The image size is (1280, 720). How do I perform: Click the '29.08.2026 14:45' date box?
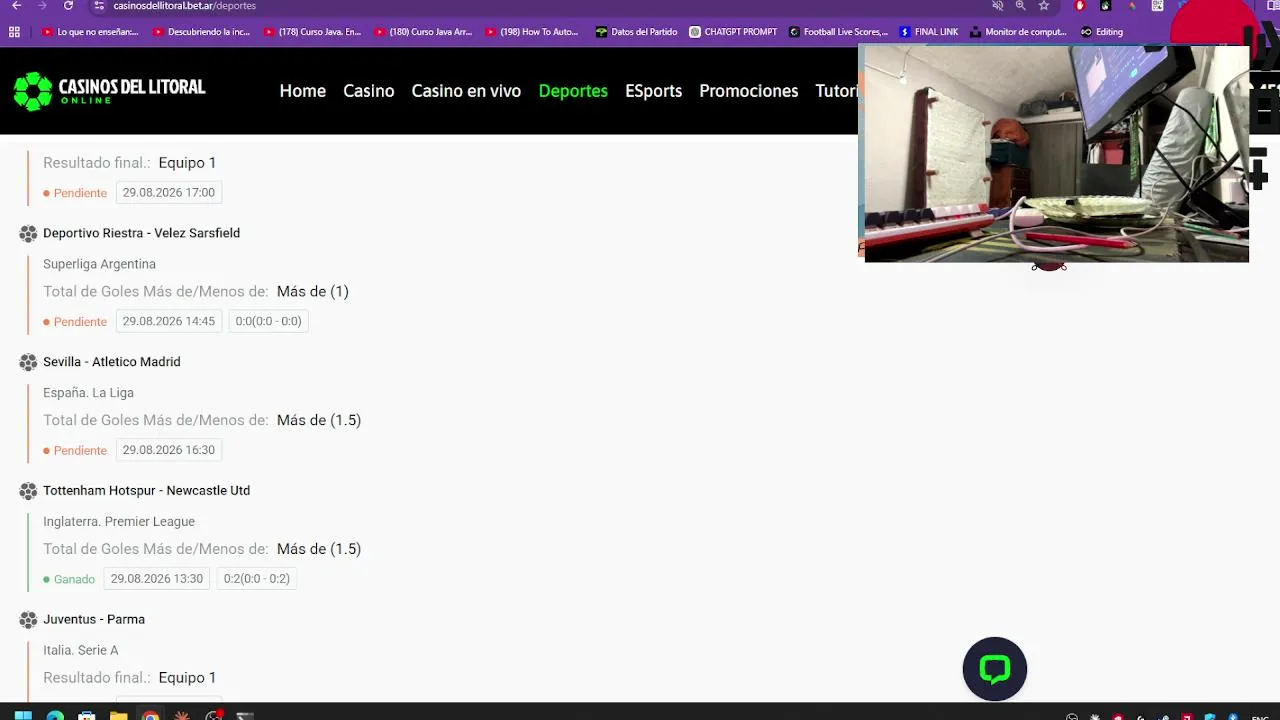[x=169, y=322]
